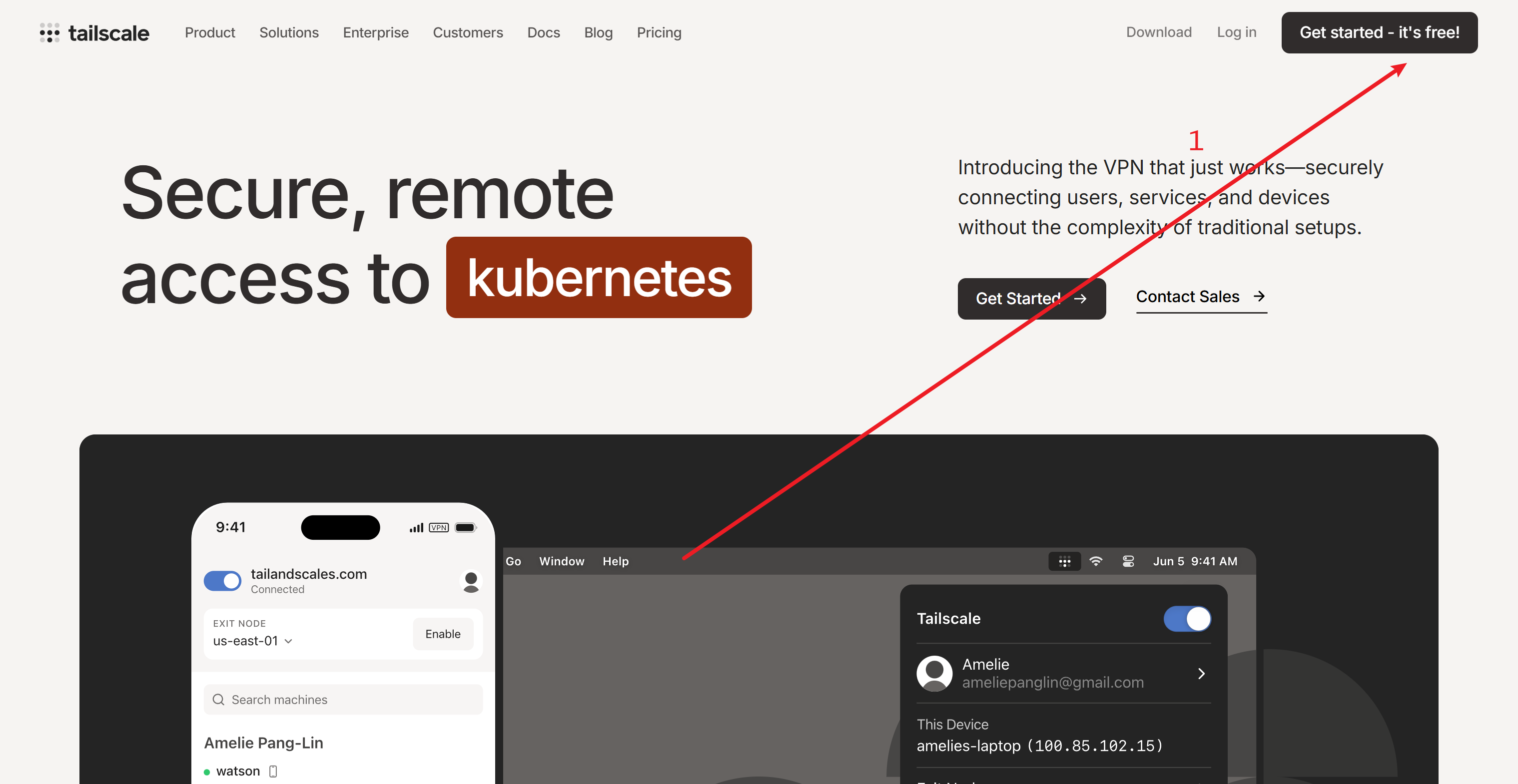
Task: Open the Help menu in Mac menu bar
Action: (615, 561)
